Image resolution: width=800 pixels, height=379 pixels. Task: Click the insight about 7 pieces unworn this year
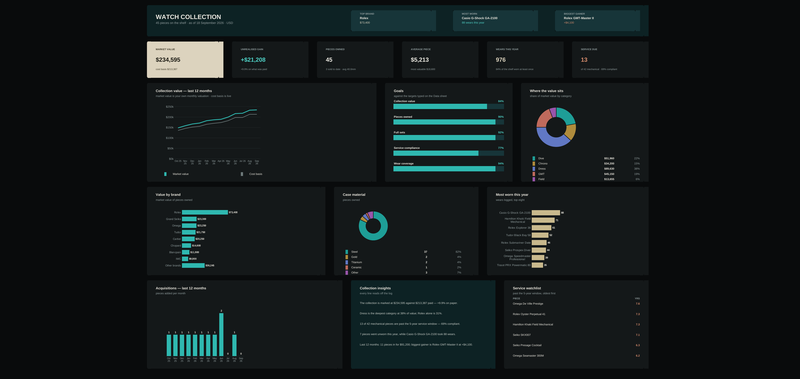[408, 334]
